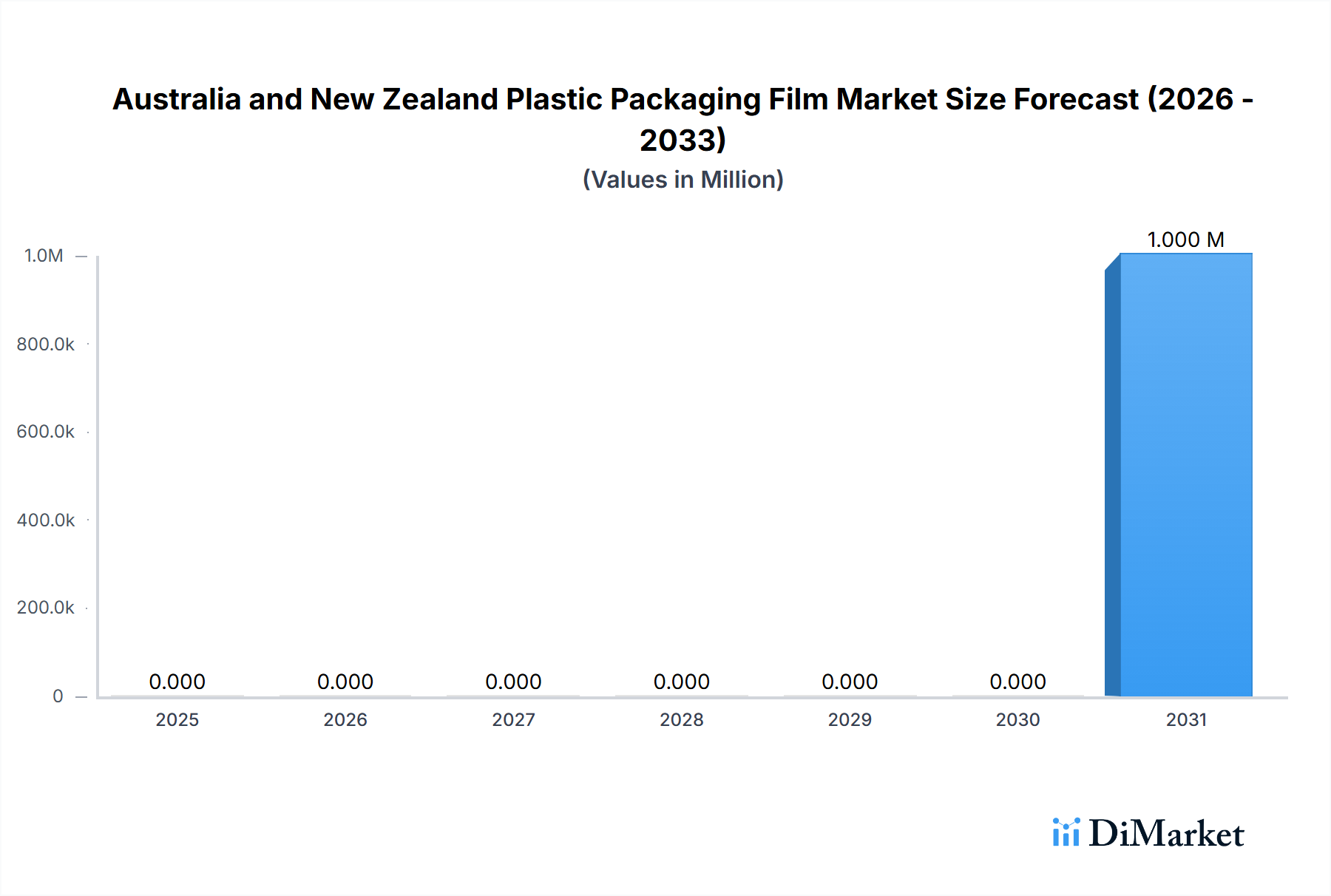
Task: Select the 2028 axis label
Action: (x=683, y=719)
